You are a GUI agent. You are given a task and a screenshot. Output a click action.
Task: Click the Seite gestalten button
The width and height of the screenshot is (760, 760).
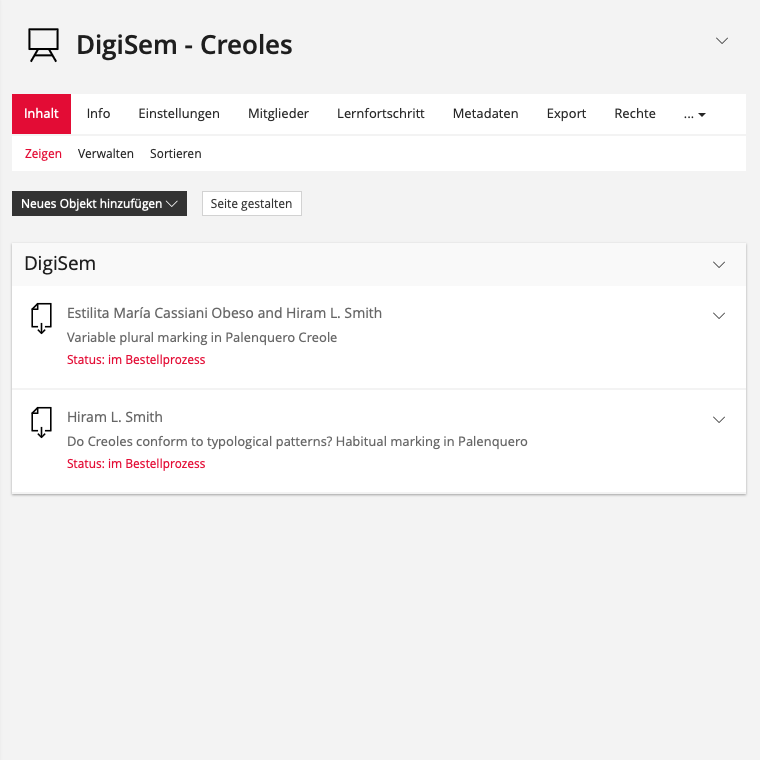click(x=251, y=204)
